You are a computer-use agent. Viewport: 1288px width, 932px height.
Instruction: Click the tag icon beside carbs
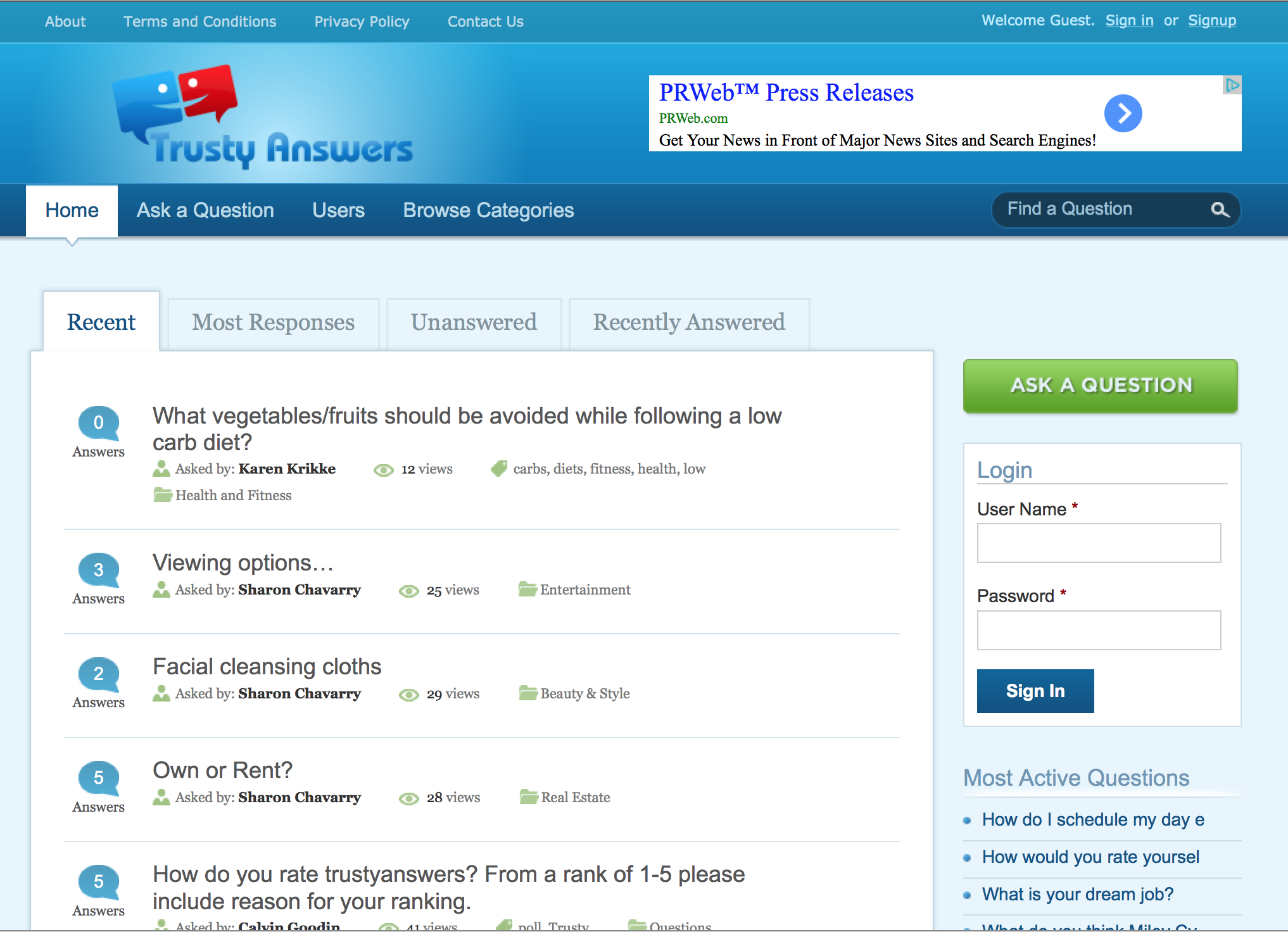coord(499,469)
